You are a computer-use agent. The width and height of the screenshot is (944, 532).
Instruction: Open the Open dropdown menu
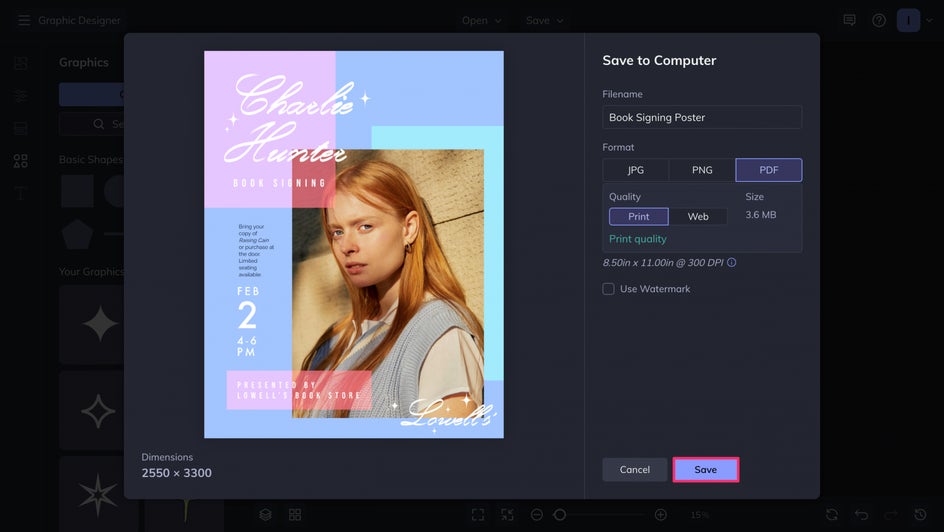(481, 20)
